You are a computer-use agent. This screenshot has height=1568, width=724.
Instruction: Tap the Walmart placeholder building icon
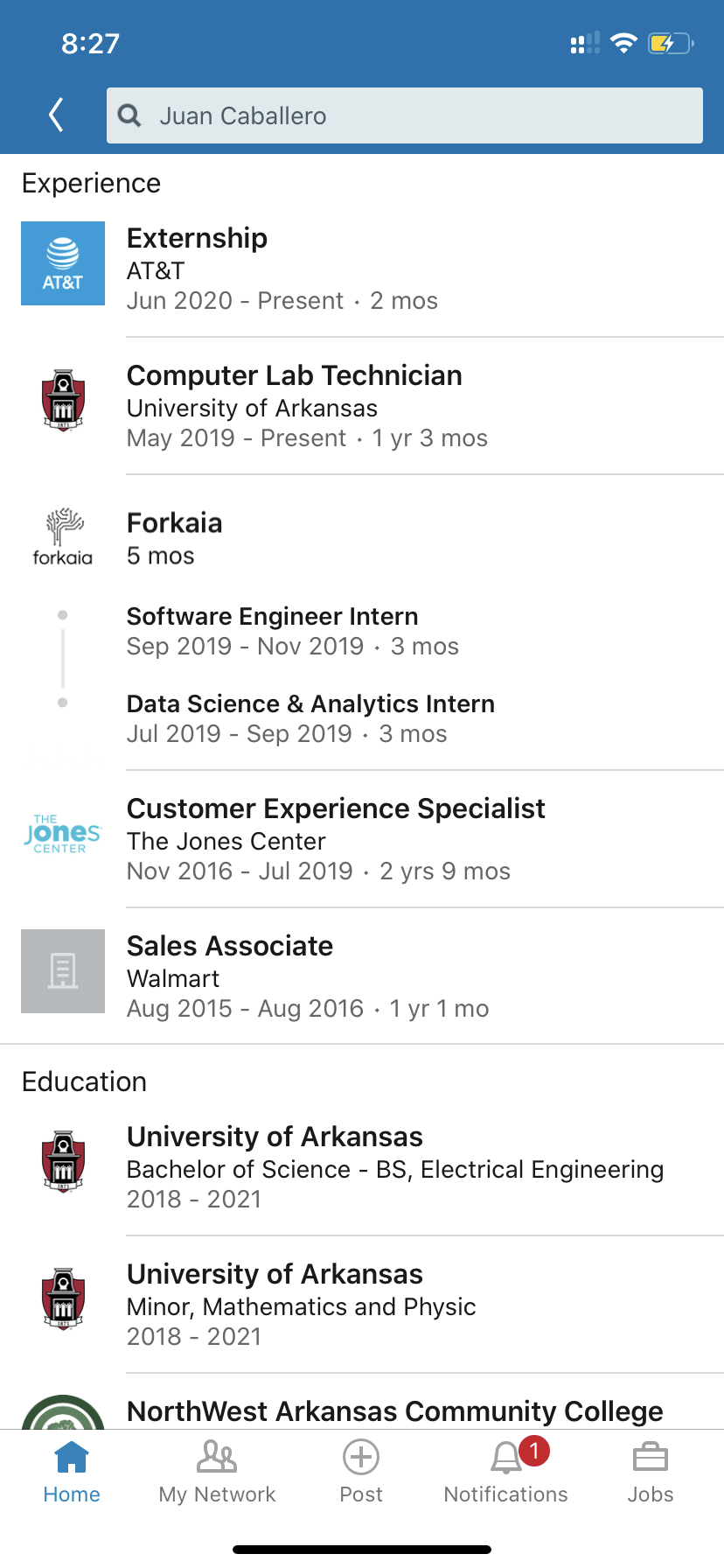pos(63,971)
